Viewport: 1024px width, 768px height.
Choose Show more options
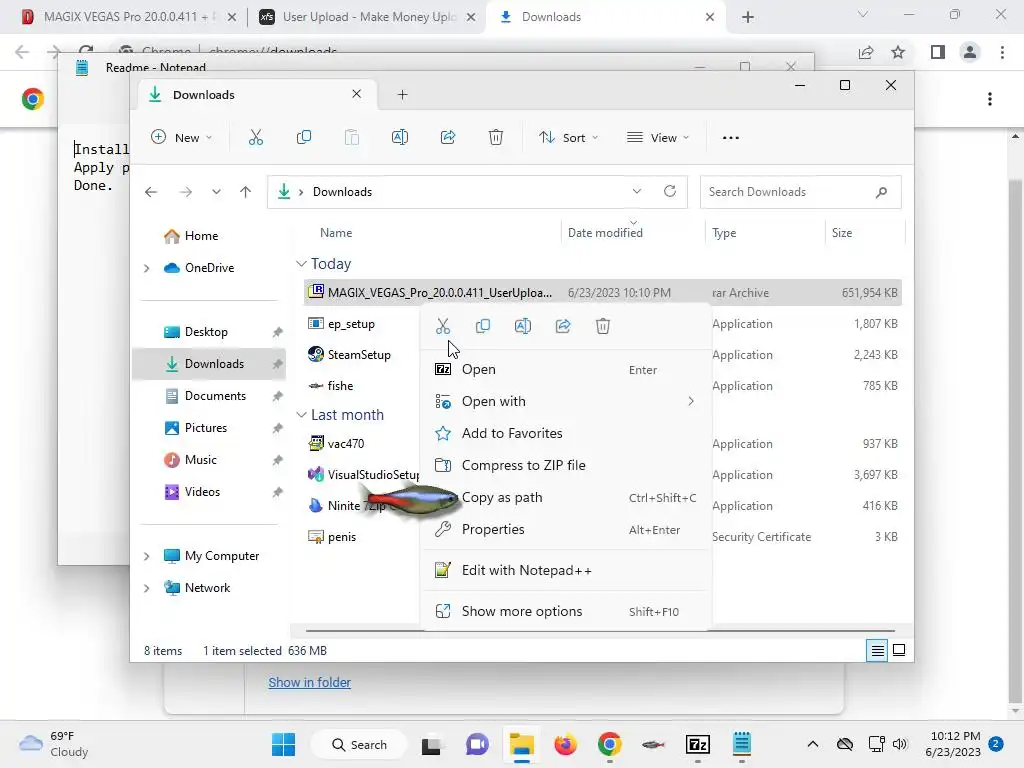566,612
